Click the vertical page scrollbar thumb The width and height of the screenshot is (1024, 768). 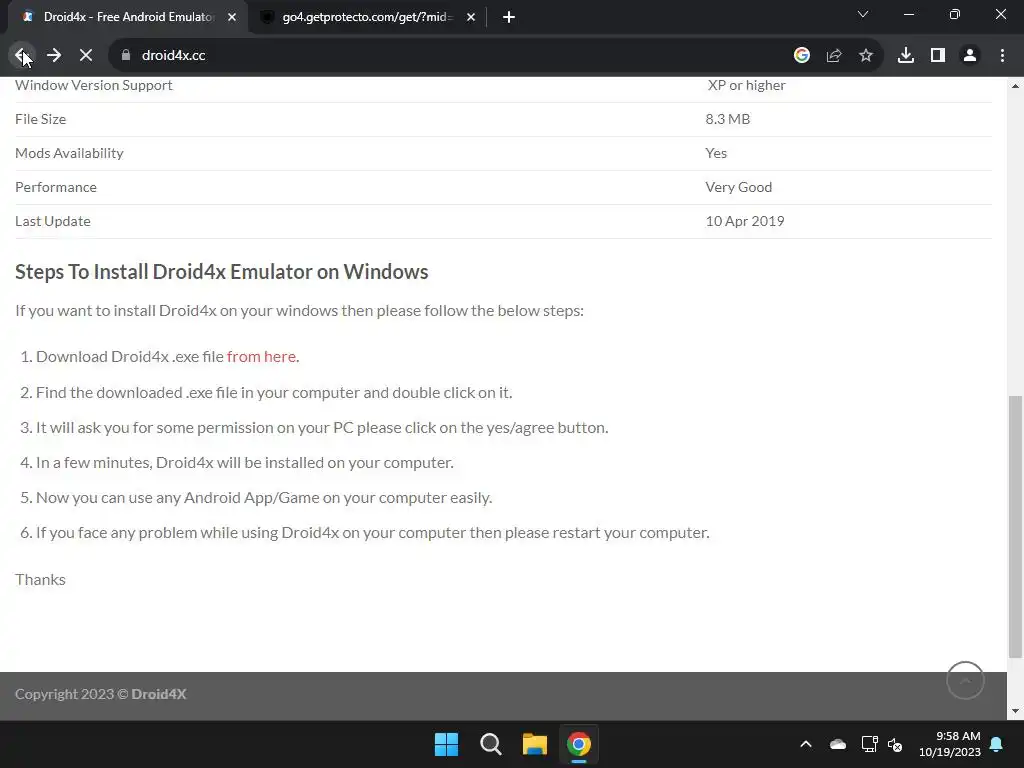(1015, 526)
